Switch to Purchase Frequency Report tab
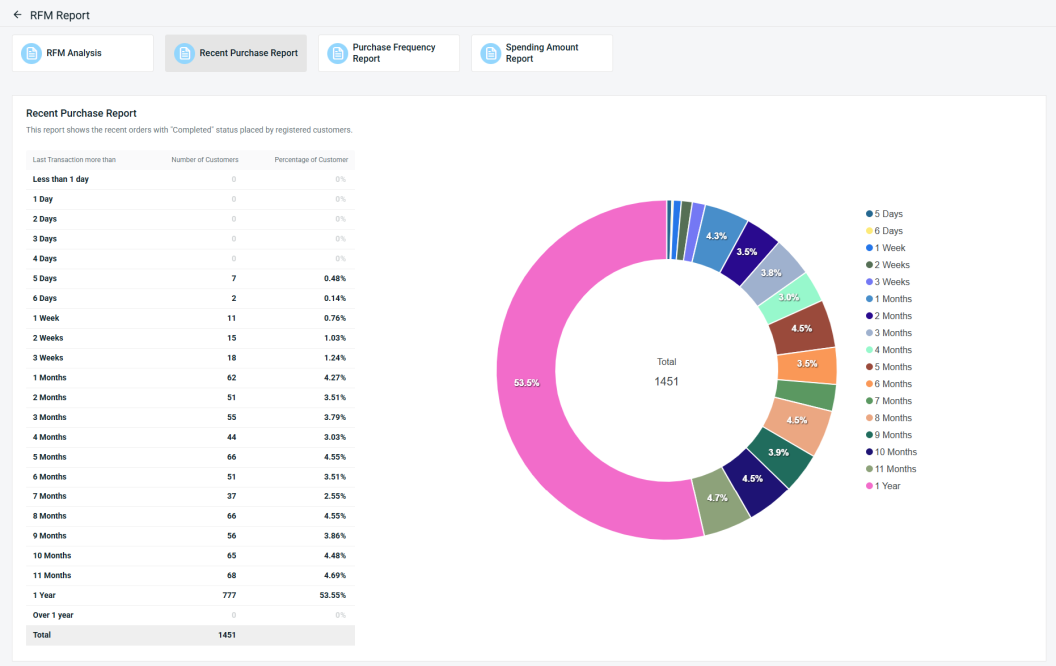Screen dimensions: 1056x666 (393, 53)
